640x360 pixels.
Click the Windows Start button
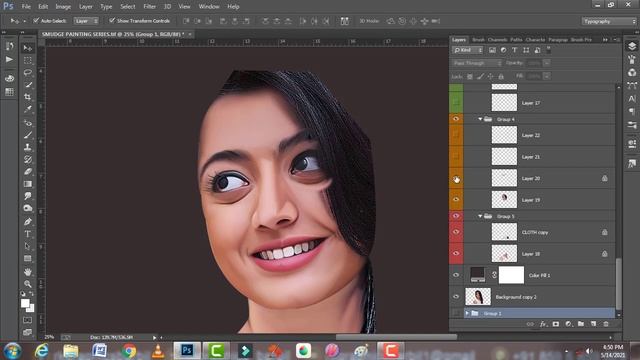(x=13, y=351)
